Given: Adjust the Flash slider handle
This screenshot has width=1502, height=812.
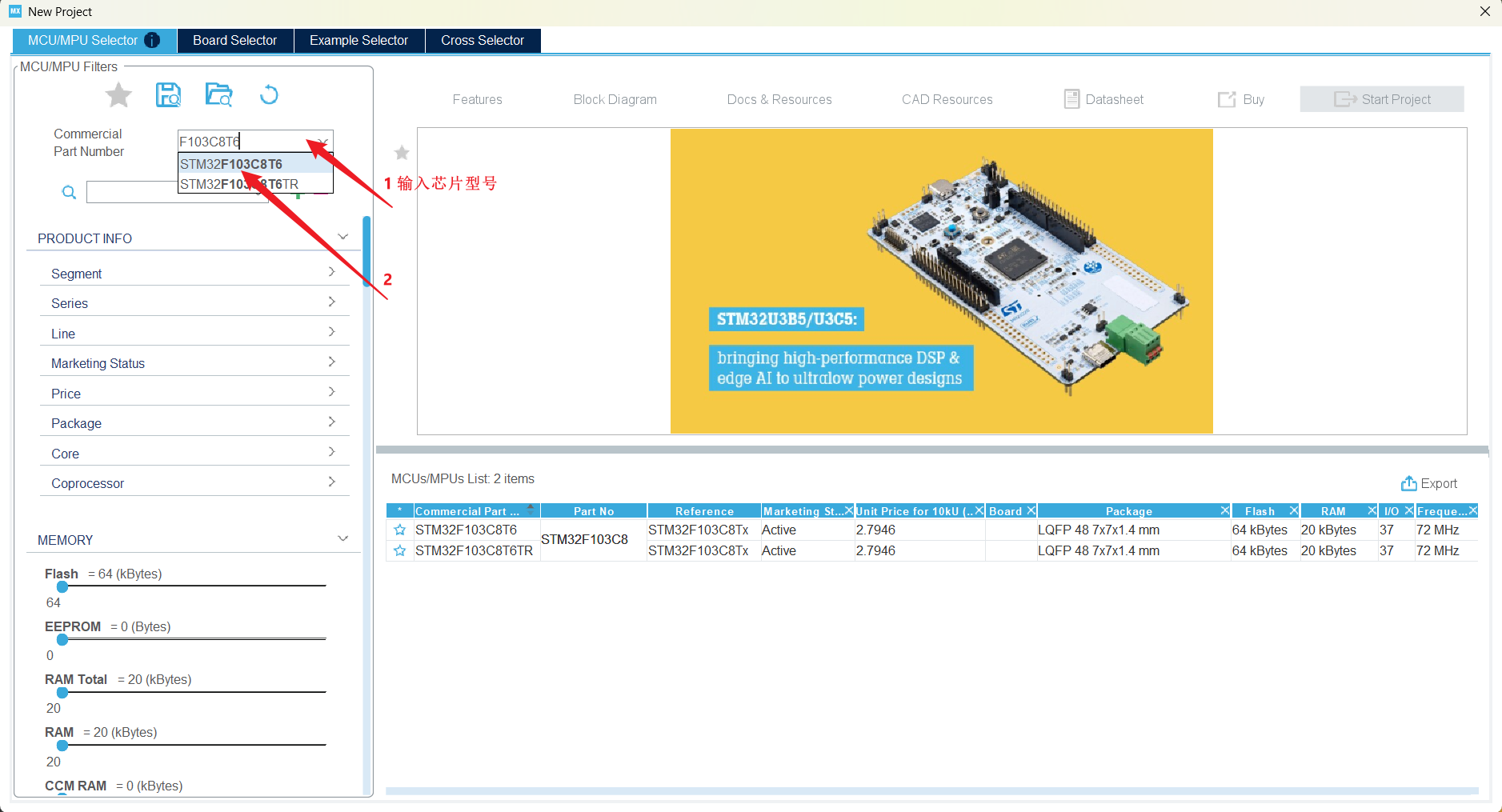Looking at the screenshot, I should (x=62, y=586).
